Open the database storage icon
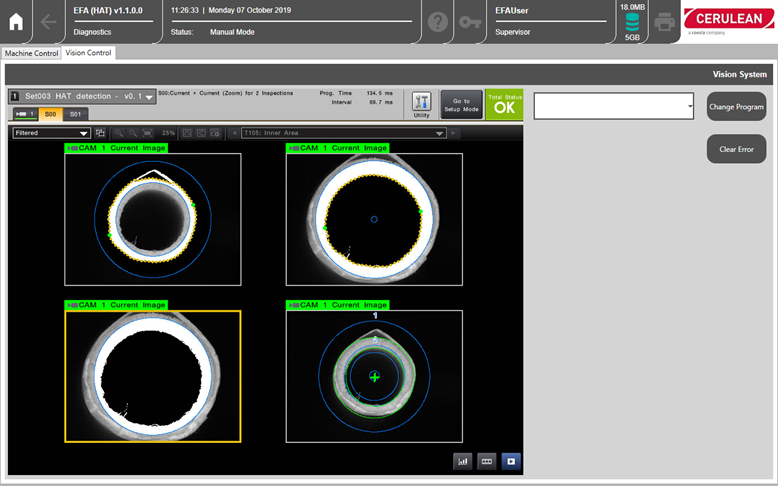778x486 pixels. point(631,21)
